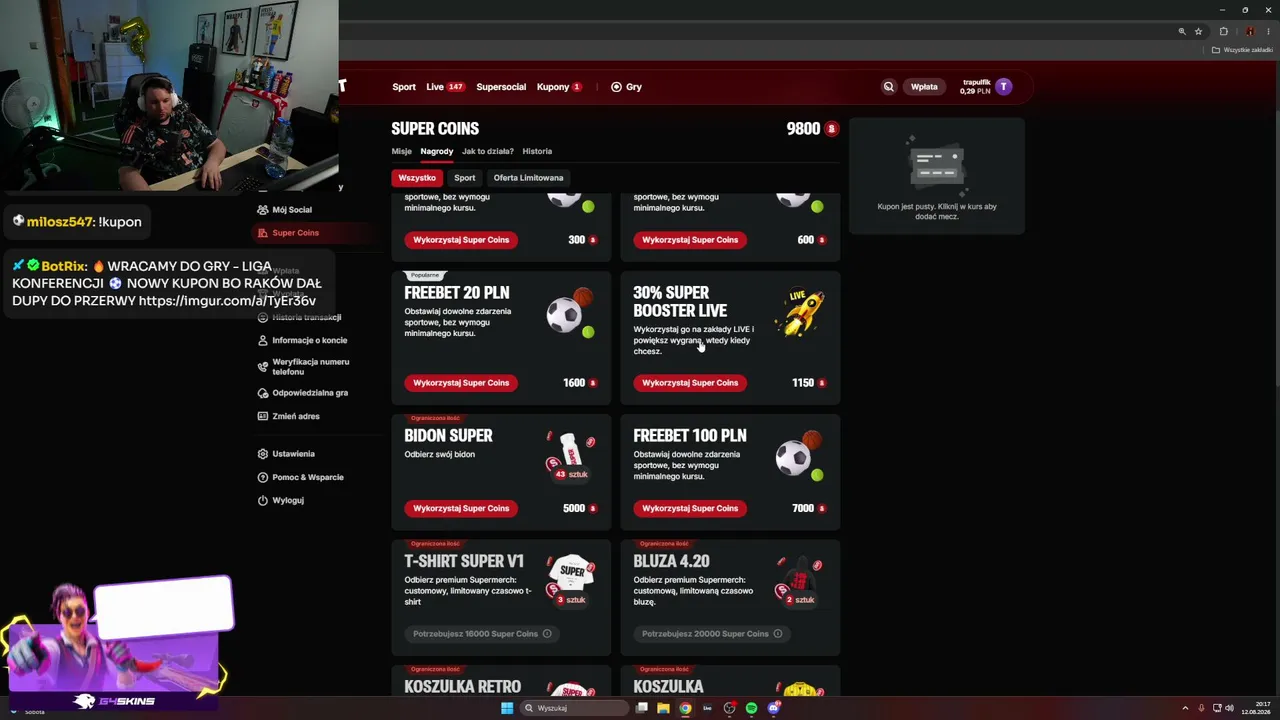The image size is (1280, 720).
Task: Expand the system tray hidden icons chevron
Action: point(1185,708)
